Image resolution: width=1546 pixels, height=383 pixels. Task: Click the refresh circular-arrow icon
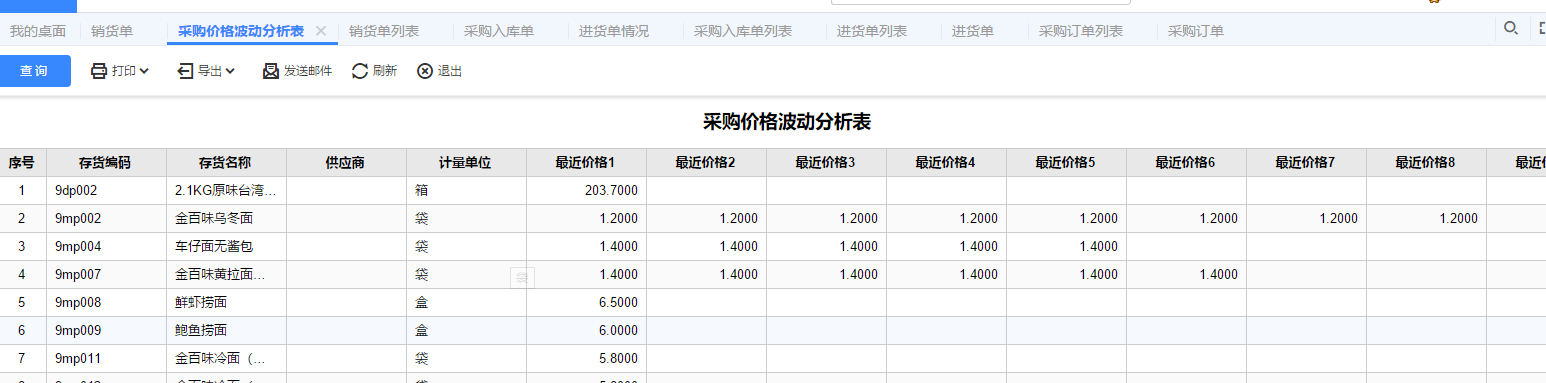click(x=360, y=71)
